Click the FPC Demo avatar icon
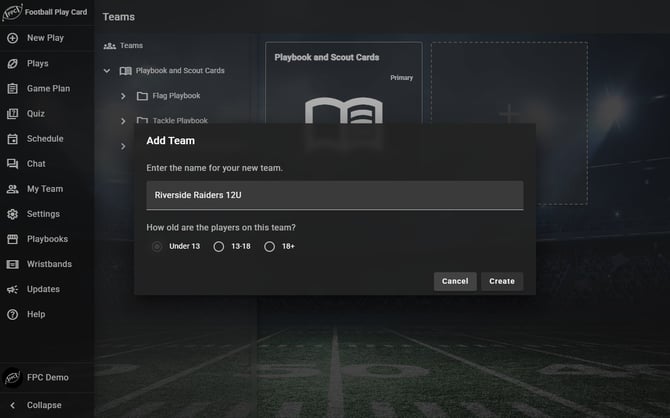The width and height of the screenshot is (670, 418). pos(12,377)
